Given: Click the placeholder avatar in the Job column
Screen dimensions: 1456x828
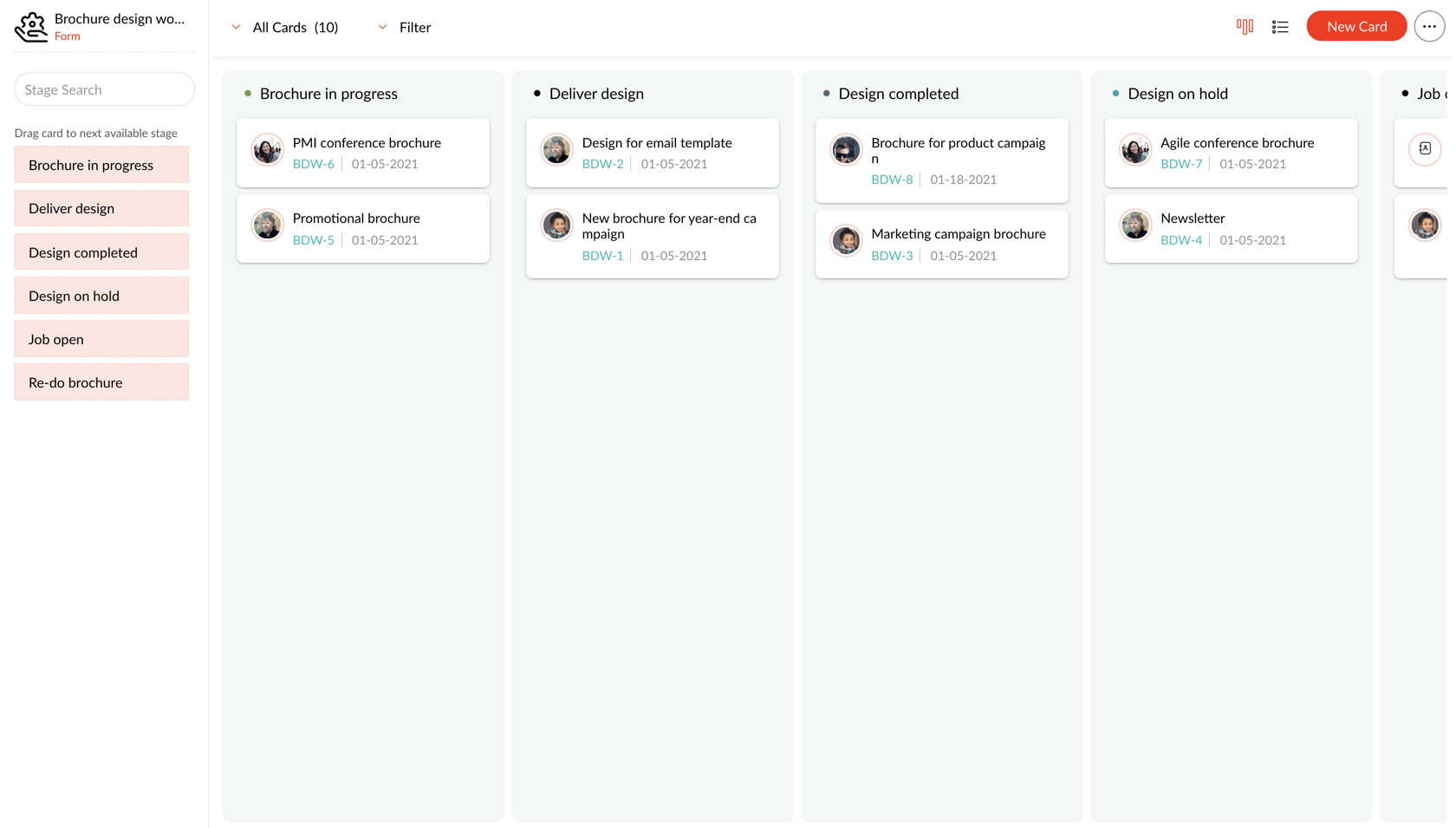Looking at the screenshot, I should coord(1425,150).
